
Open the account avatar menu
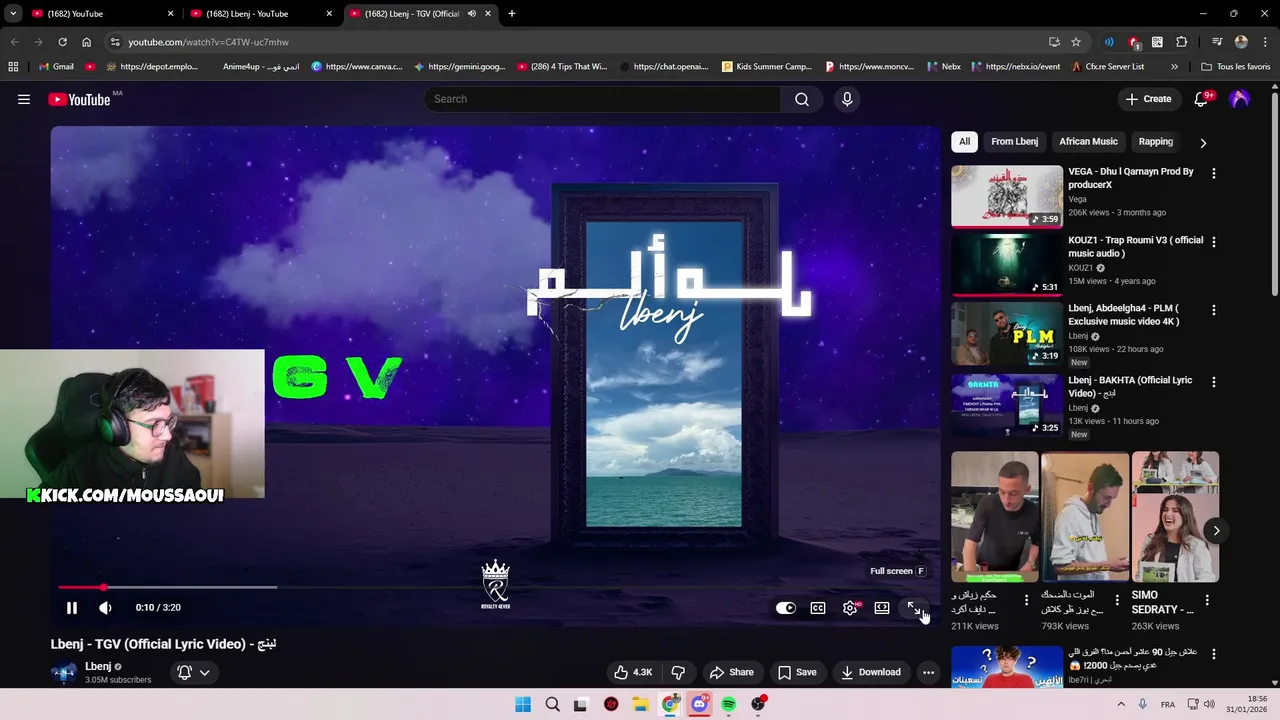pos(1240,99)
